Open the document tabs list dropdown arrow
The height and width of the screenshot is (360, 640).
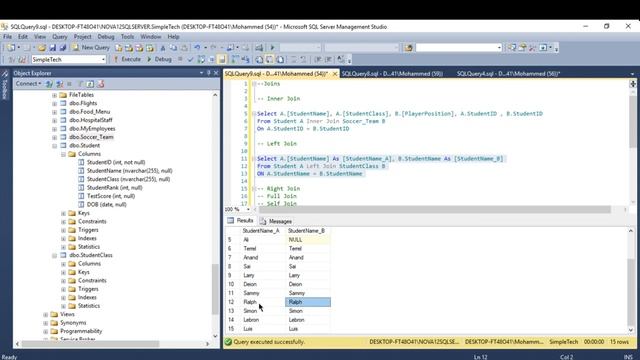coord(632,74)
